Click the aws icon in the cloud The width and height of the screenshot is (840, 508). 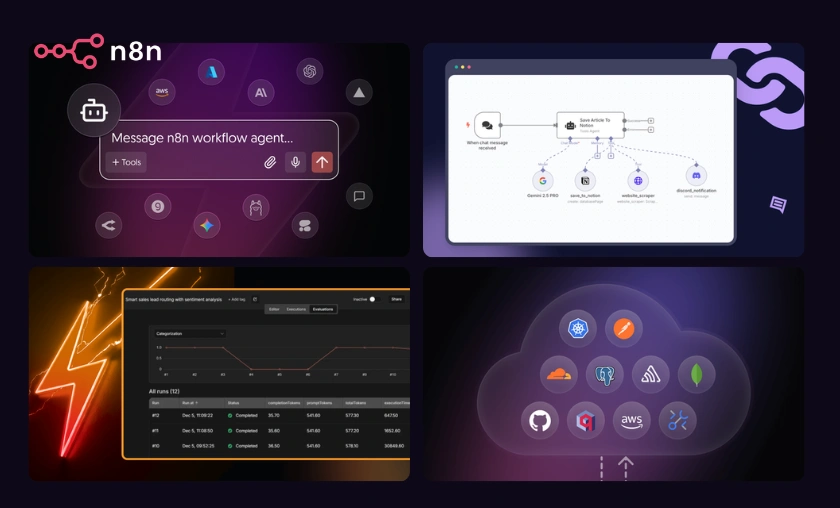click(632, 421)
